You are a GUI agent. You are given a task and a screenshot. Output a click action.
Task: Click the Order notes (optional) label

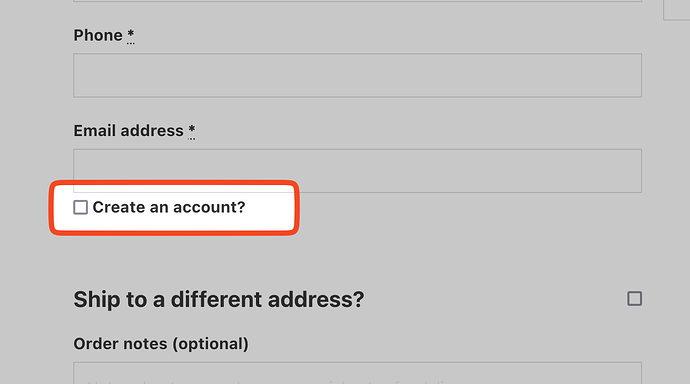click(161, 344)
